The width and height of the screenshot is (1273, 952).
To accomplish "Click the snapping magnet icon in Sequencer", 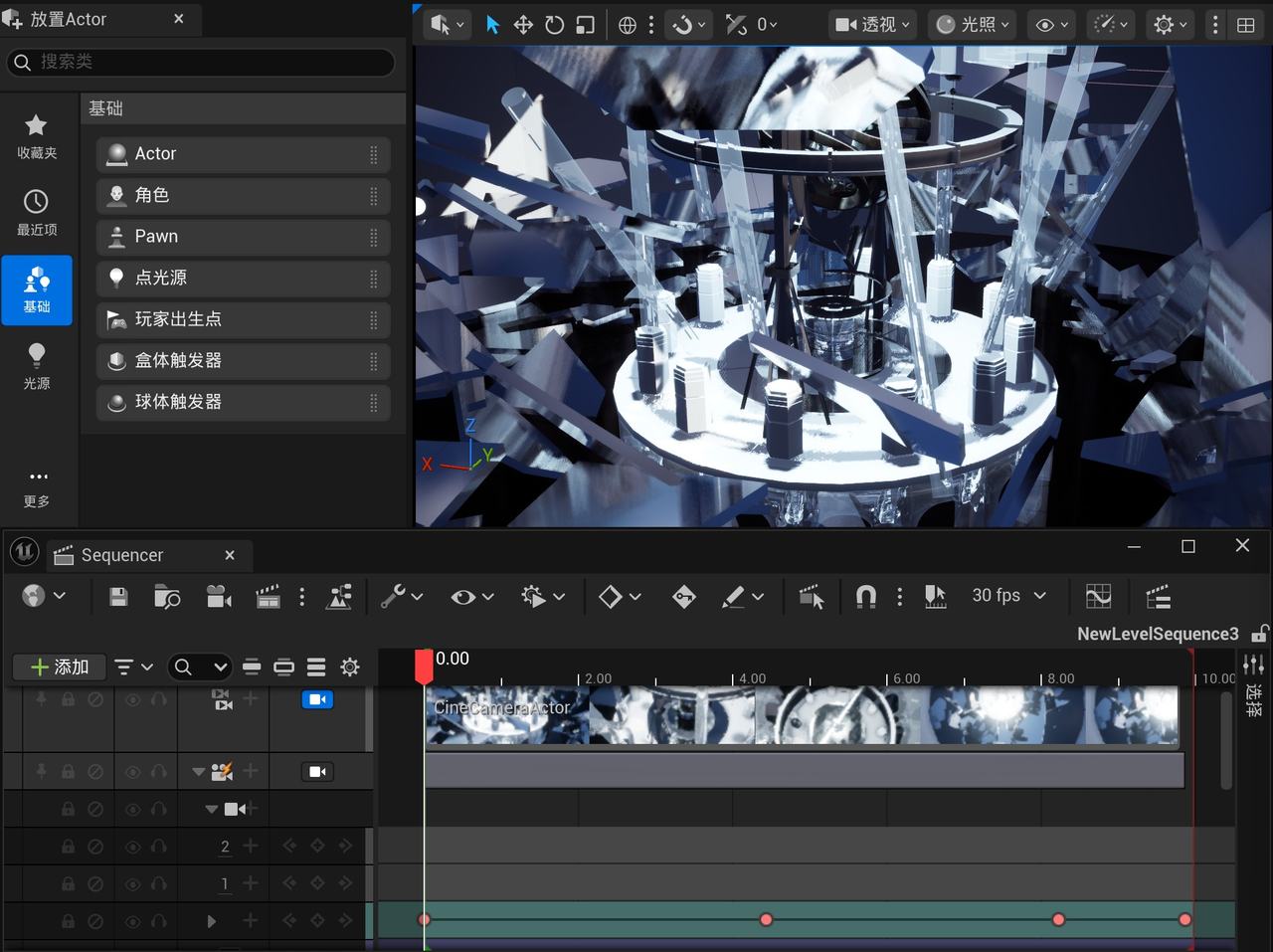I will [x=866, y=596].
